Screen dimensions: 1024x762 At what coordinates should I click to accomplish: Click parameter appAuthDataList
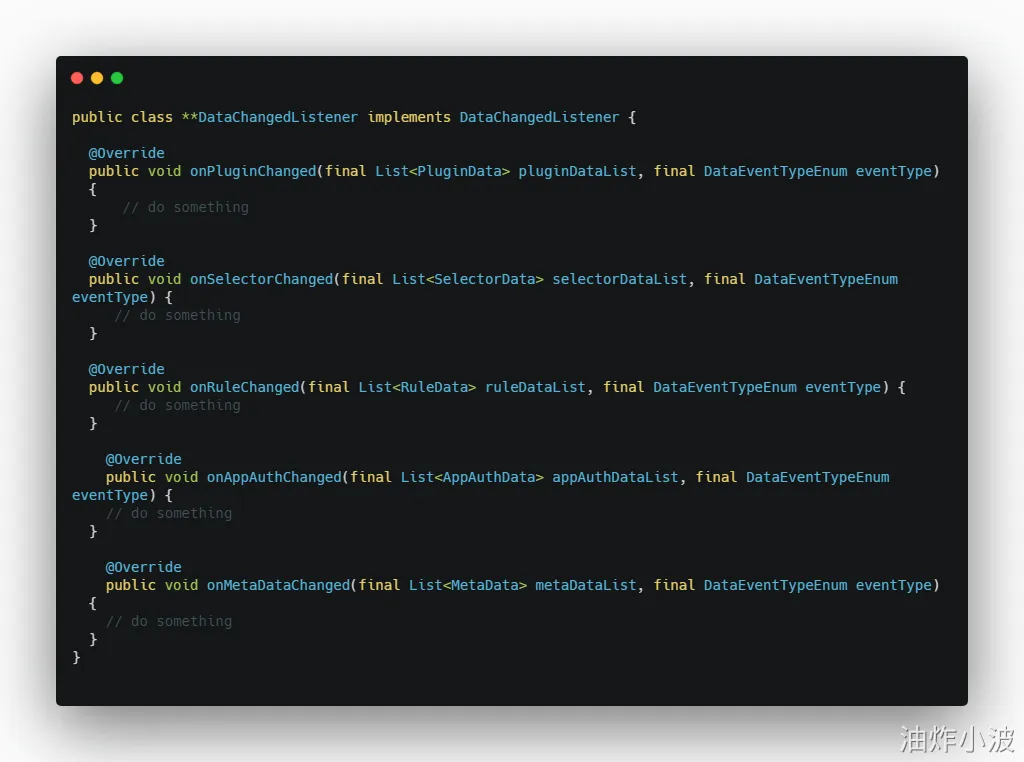point(615,477)
